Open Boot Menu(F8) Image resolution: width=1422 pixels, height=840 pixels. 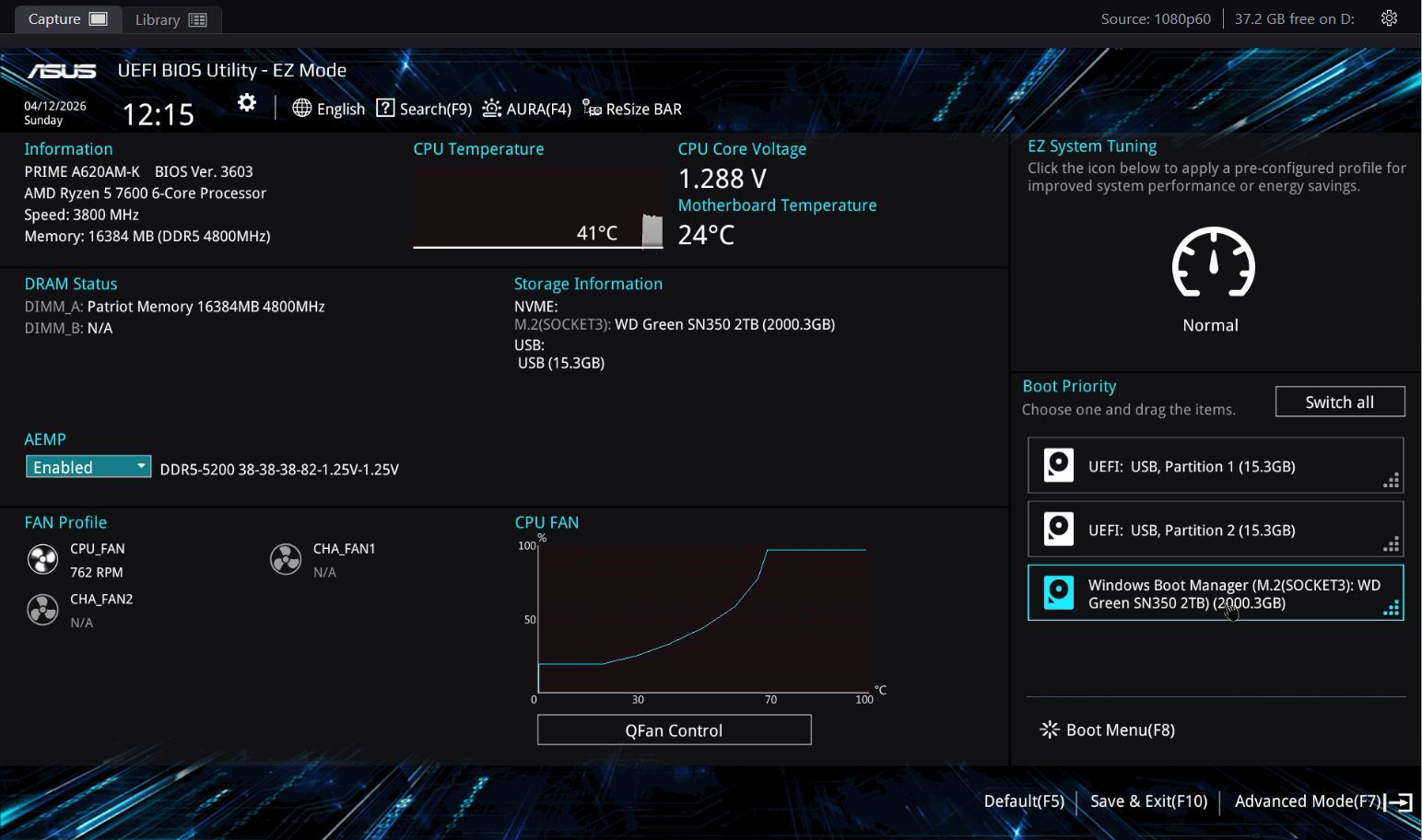[x=1108, y=729]
